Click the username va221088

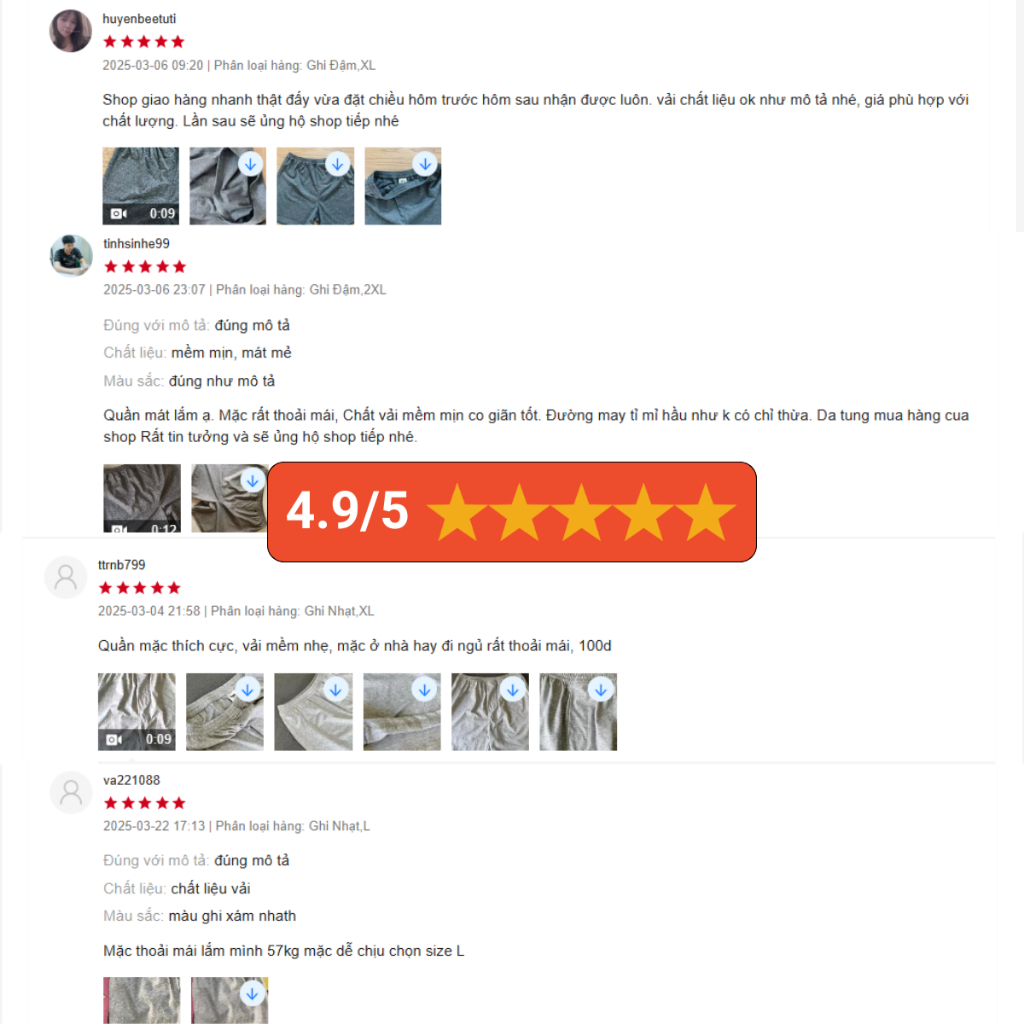tap(131, 780)
